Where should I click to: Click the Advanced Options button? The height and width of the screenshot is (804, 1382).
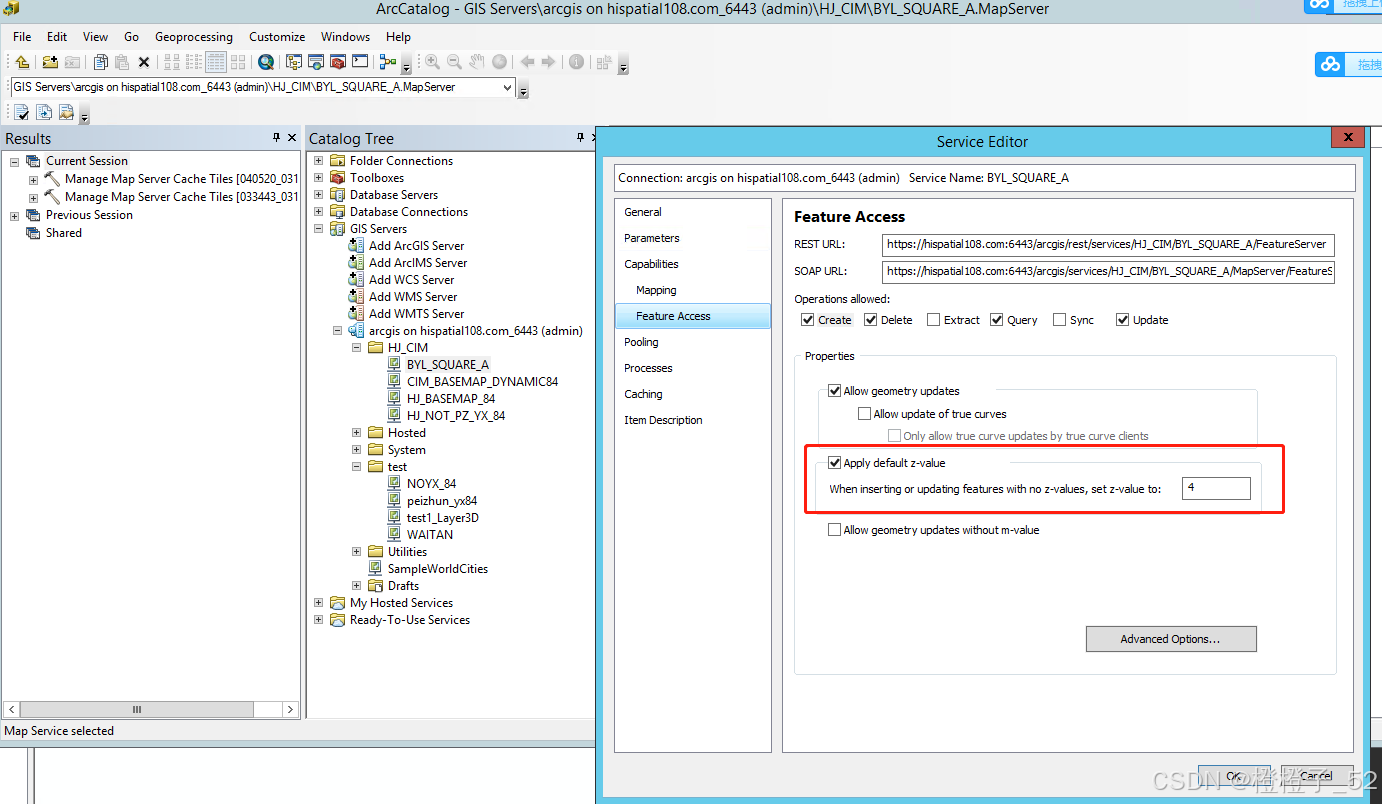point(1170,639)
